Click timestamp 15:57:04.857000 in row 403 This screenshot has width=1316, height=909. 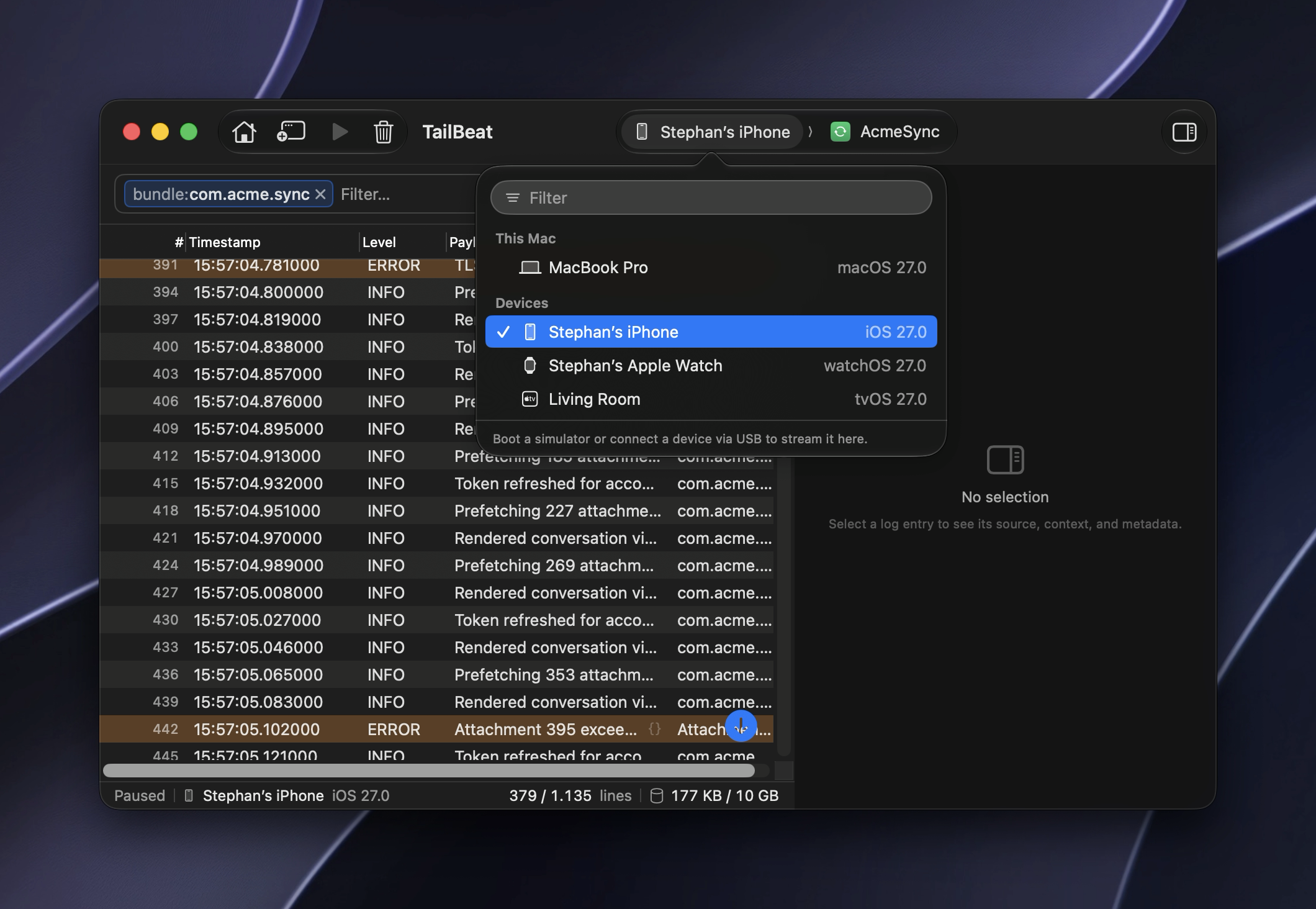pyautogui.click(x=258, y=374)
